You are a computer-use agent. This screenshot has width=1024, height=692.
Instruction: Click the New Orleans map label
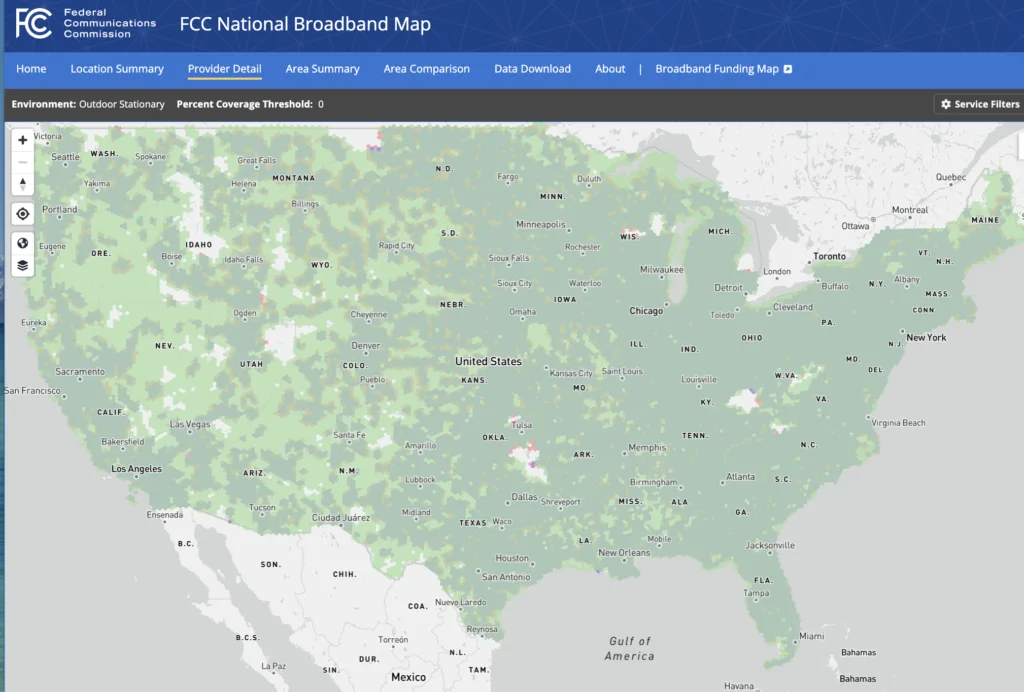pyautogui.click(x=624, y=552)
